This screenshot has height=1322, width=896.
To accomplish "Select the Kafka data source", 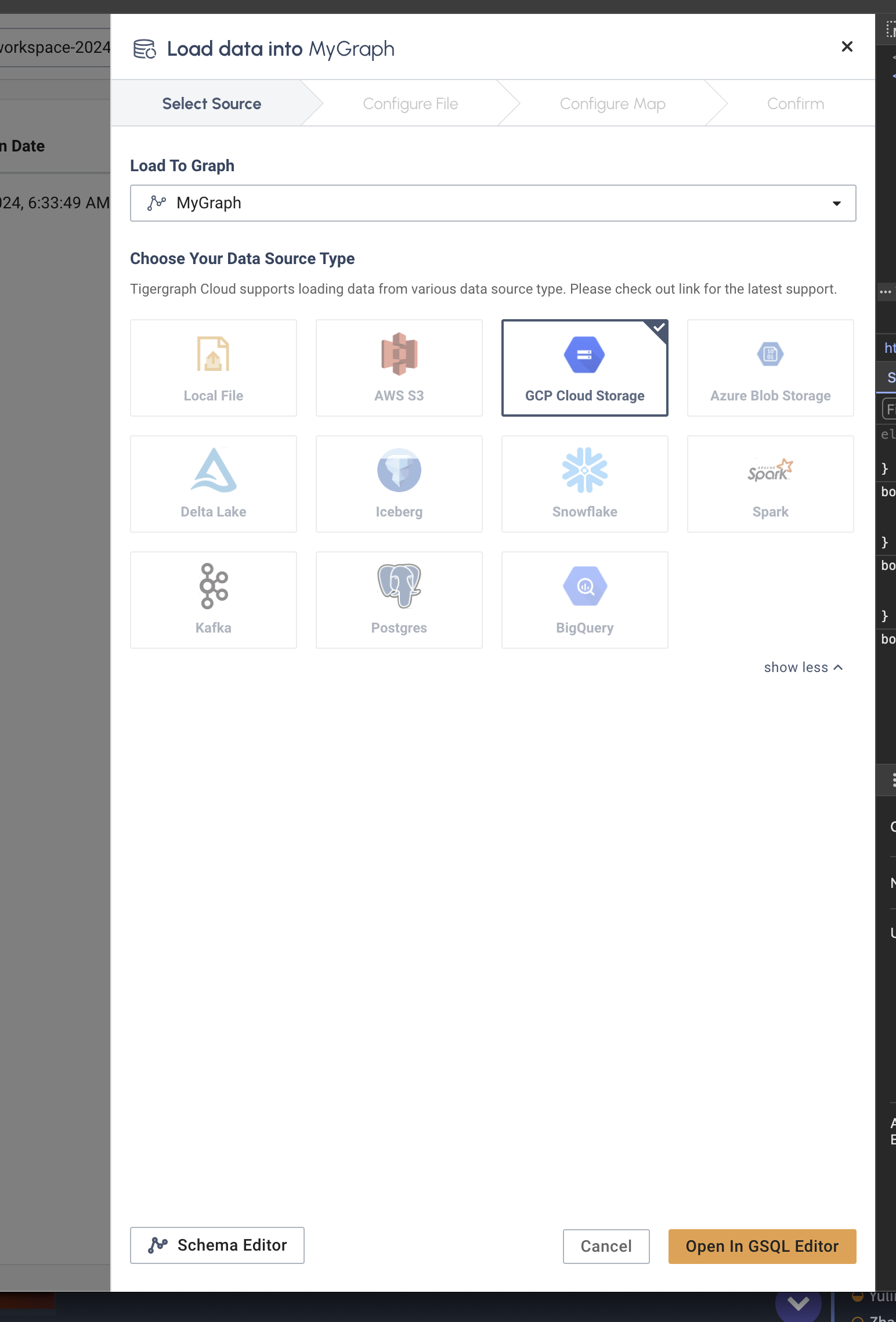I will [x=214, y=600].
